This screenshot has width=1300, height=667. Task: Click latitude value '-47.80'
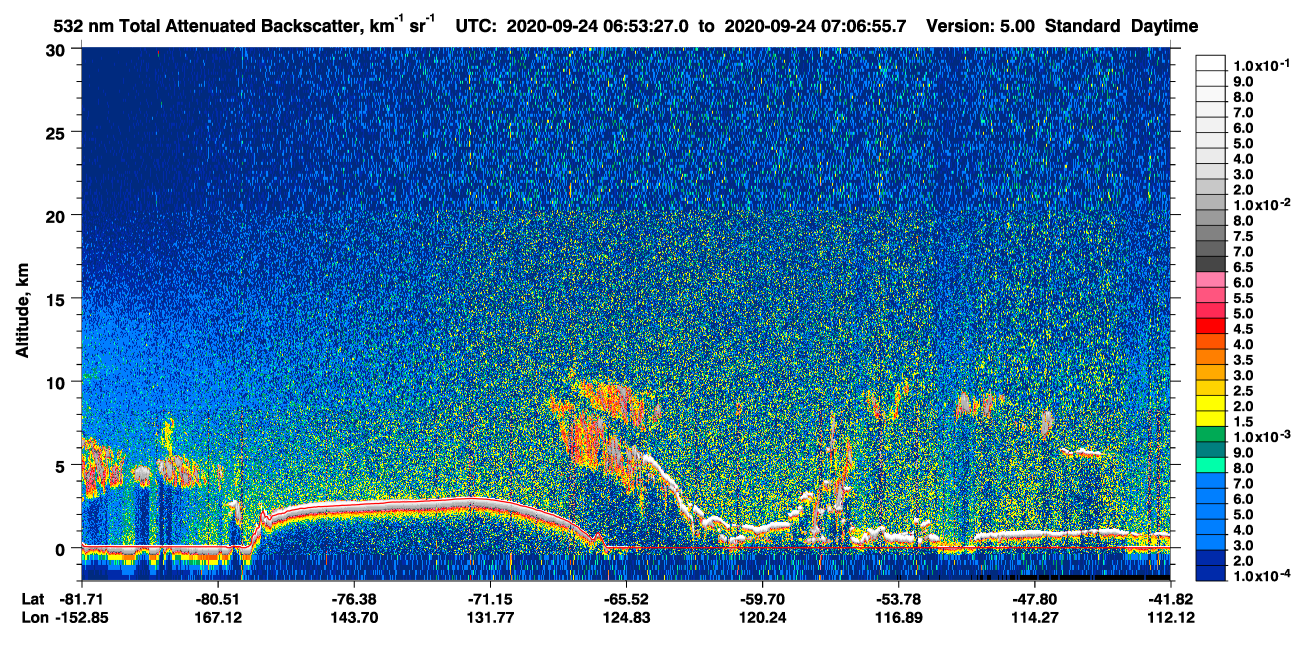click(x=1034, y=598)
